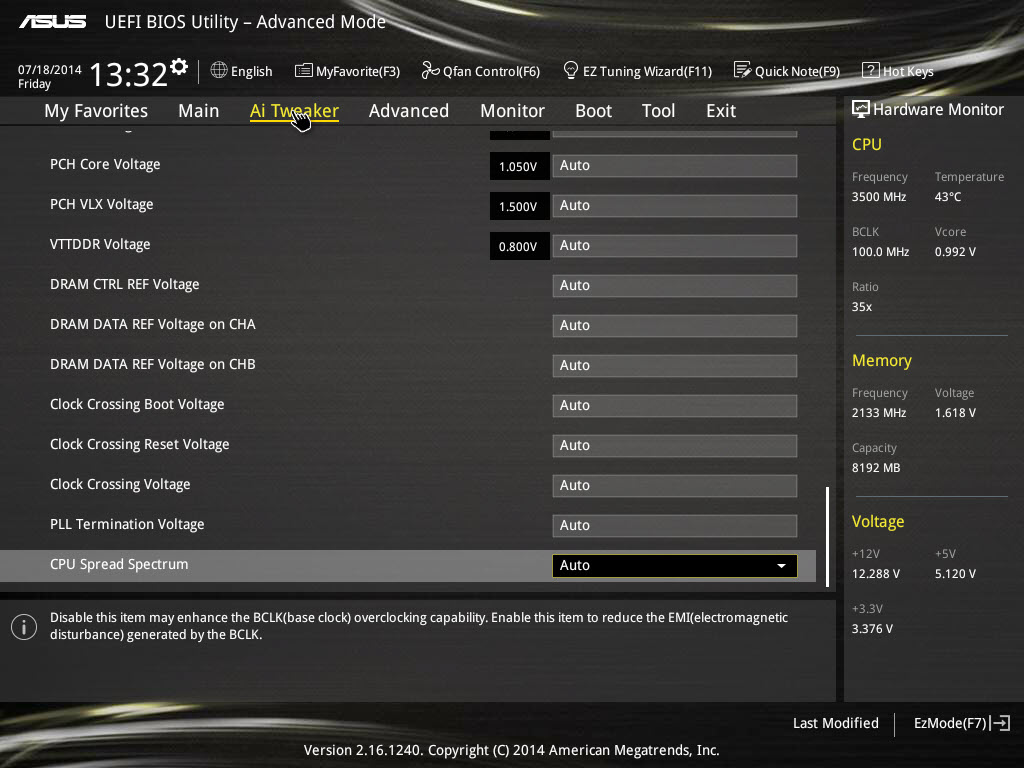1024x768 pixels.
Task: Click the 1.500V PCH VLX reading
Action: click(519, 206)
